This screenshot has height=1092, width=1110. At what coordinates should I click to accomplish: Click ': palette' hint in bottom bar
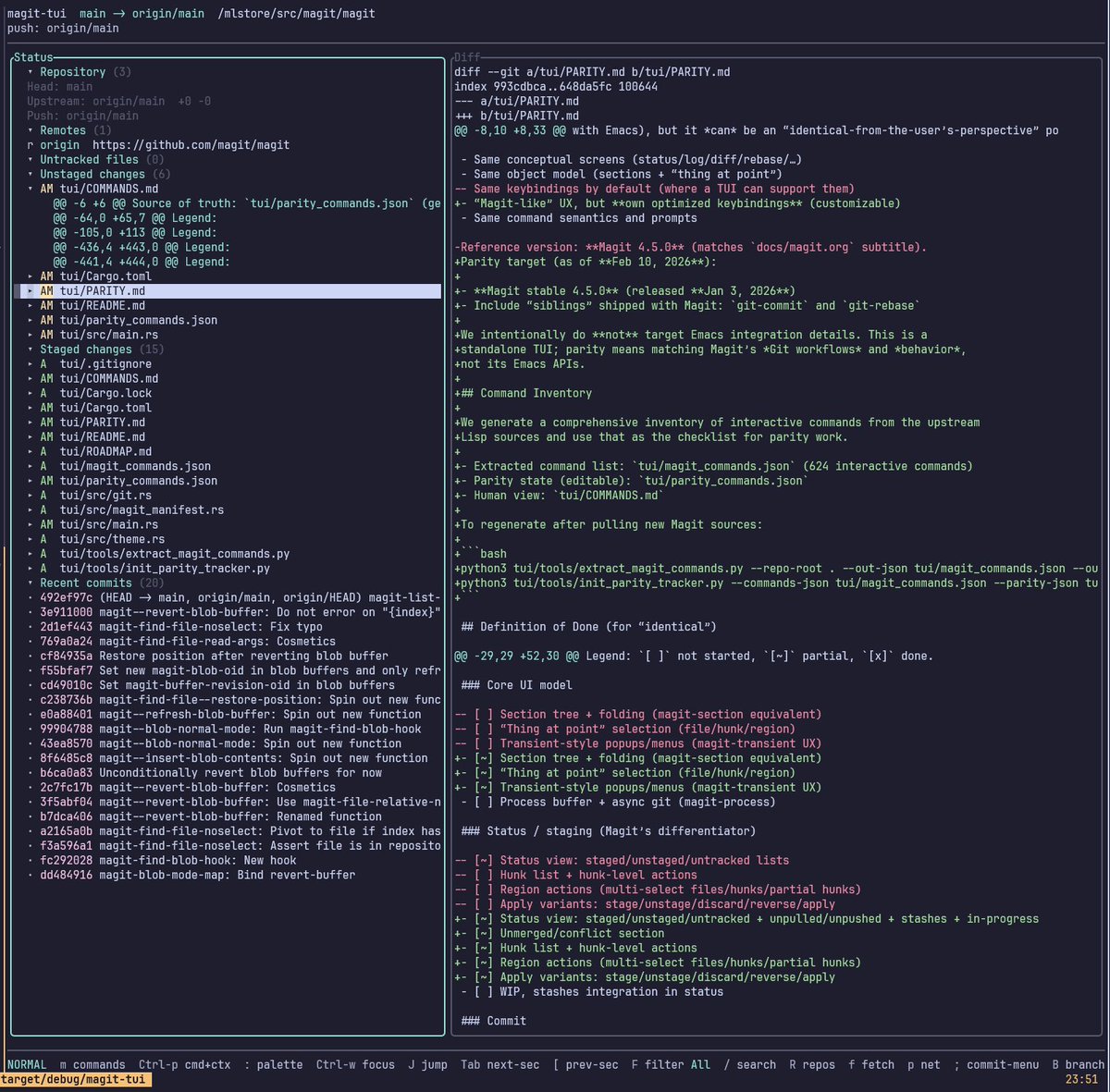(274, 1065)
